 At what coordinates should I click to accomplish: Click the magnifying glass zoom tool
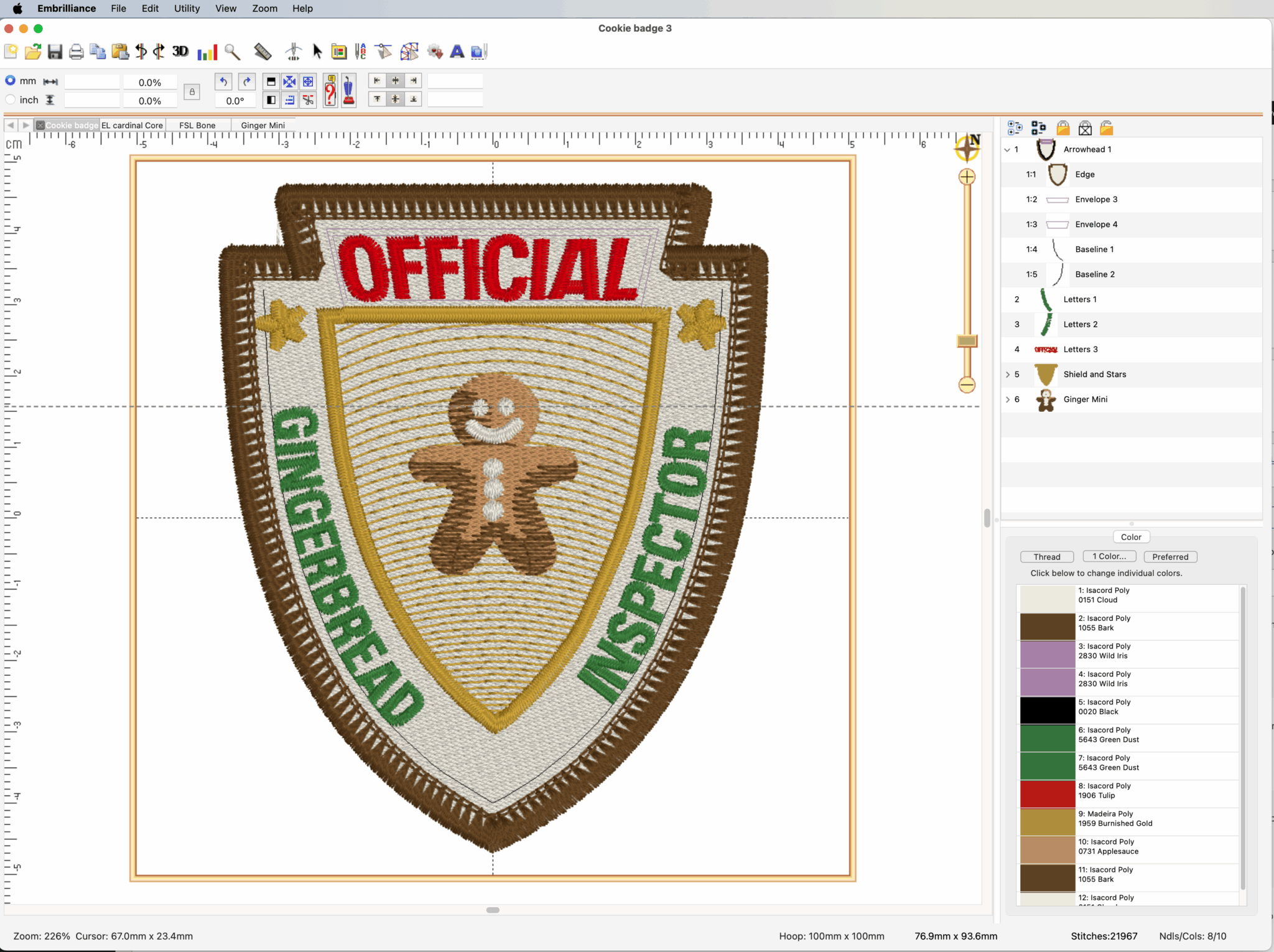tap(233, 52)
